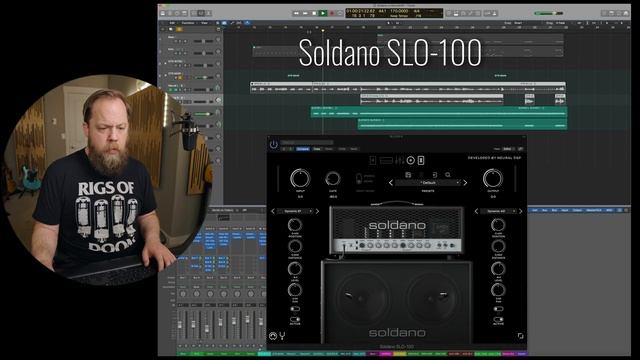Screen dimensions: 640x360
Task: Open the Edit menu in tracks area
Action: point(172,23)
